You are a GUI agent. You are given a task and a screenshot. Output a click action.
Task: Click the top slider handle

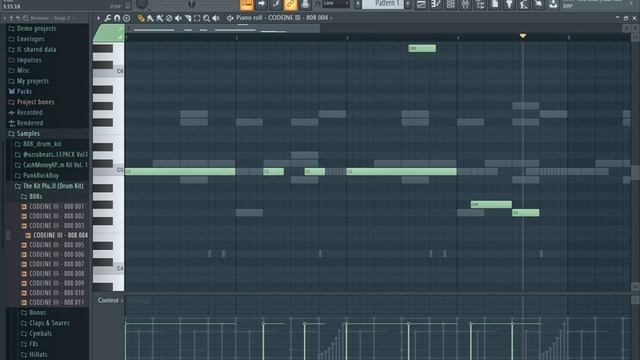point(191,4)
